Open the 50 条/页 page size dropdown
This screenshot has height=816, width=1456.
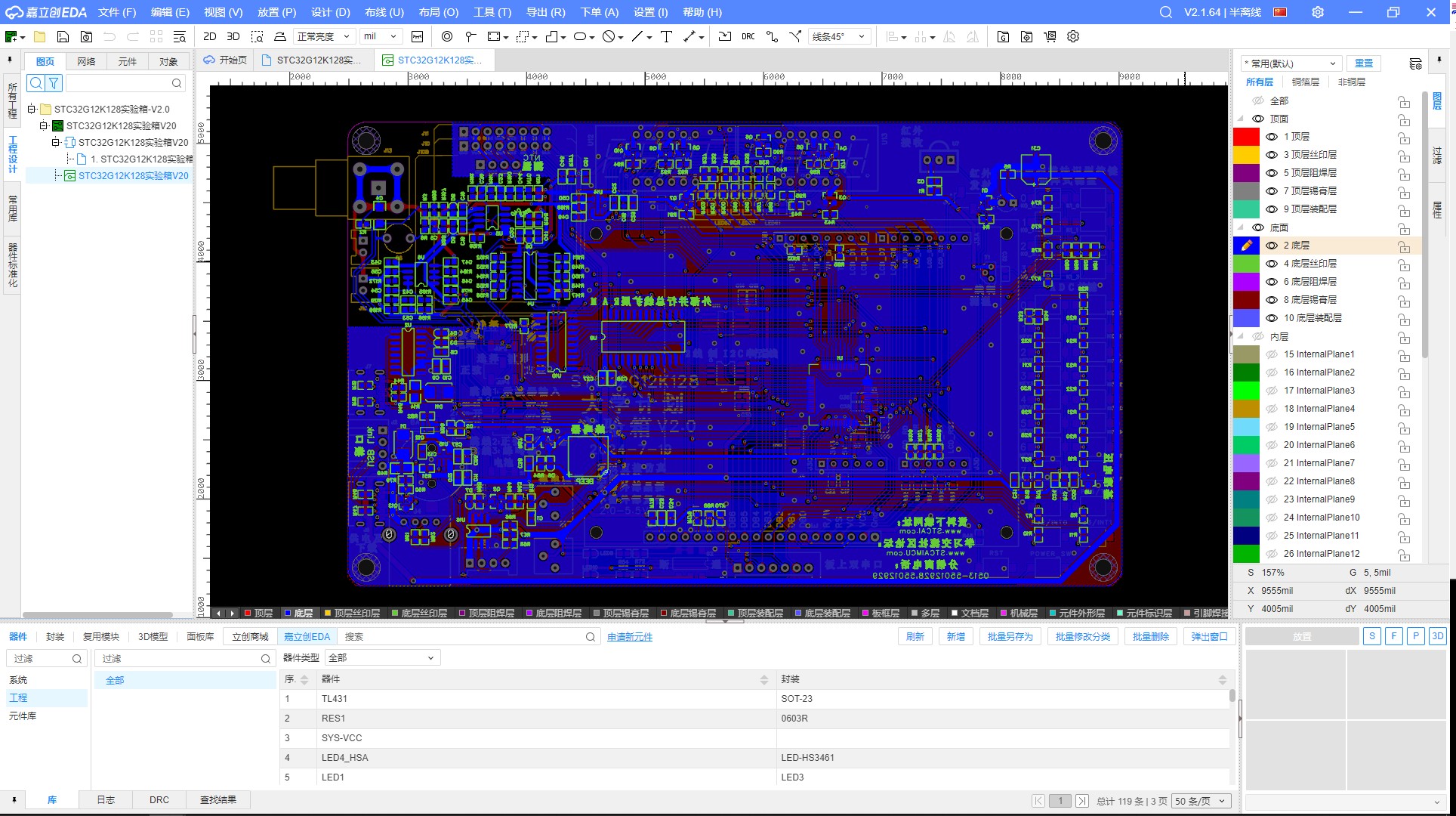click(x=1201, y=801)
